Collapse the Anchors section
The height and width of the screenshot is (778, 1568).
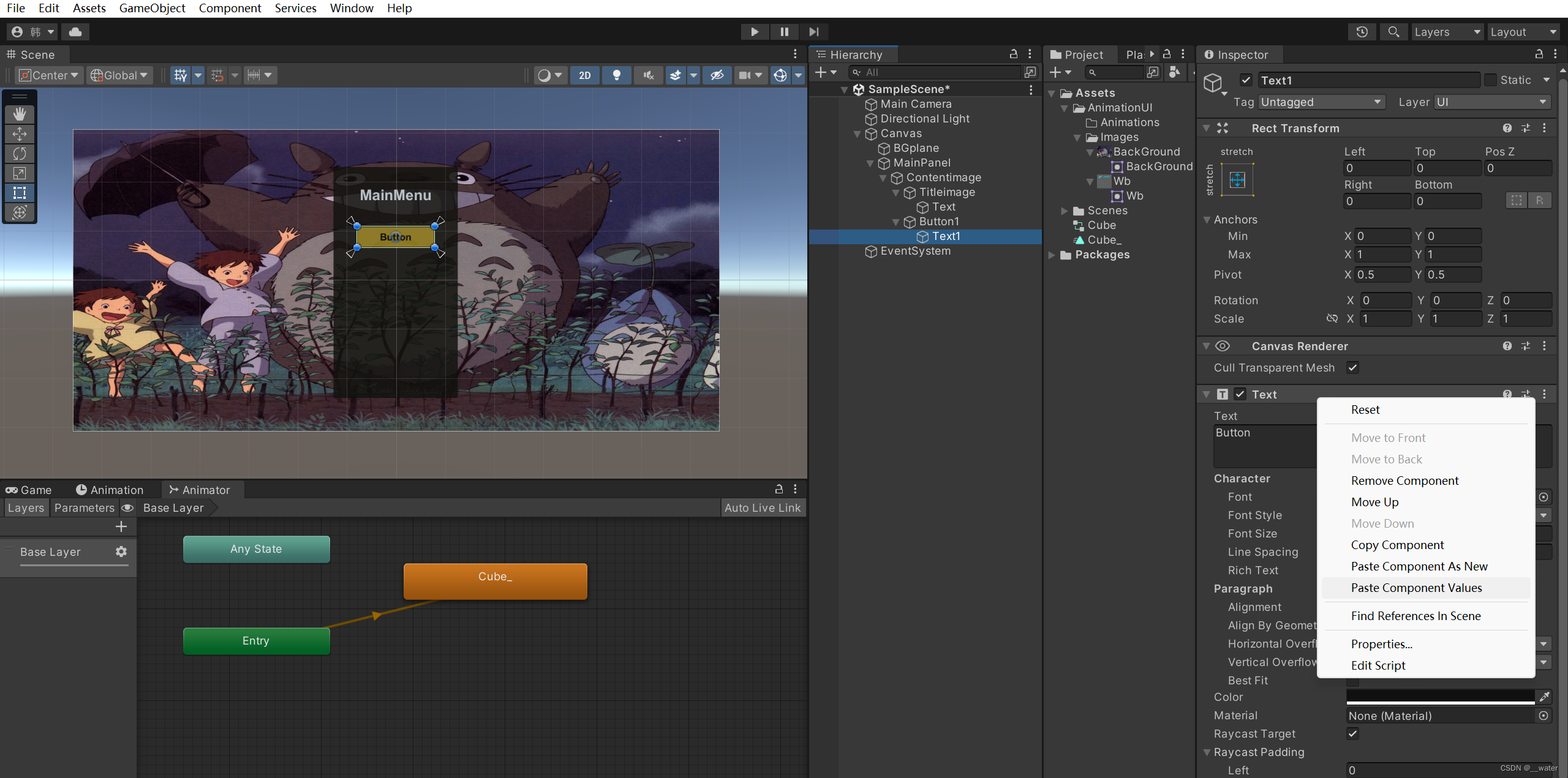pyautogui.click(x=1207, y=220)
